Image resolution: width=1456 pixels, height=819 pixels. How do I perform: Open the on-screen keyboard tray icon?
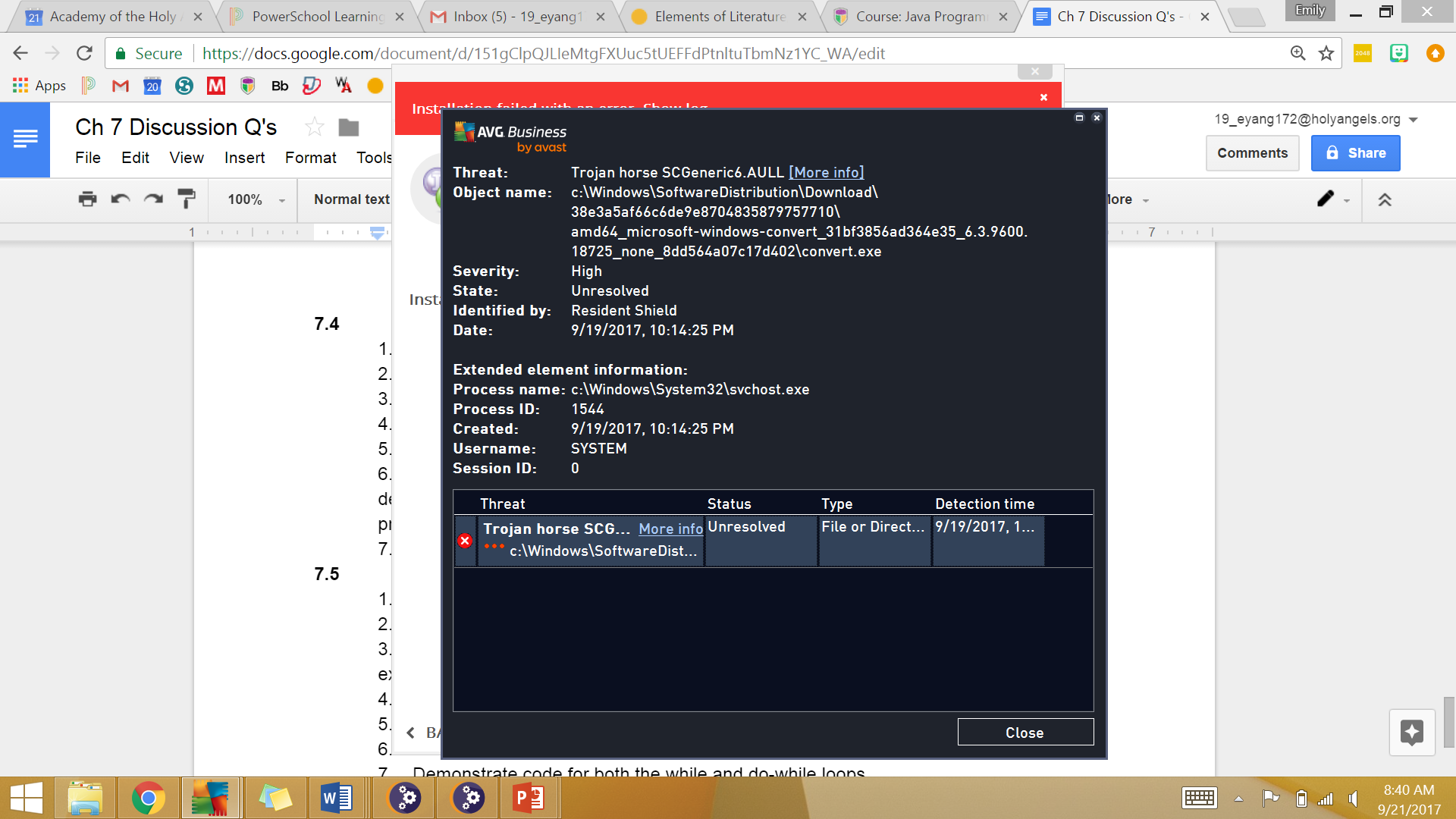[1199, 798]
